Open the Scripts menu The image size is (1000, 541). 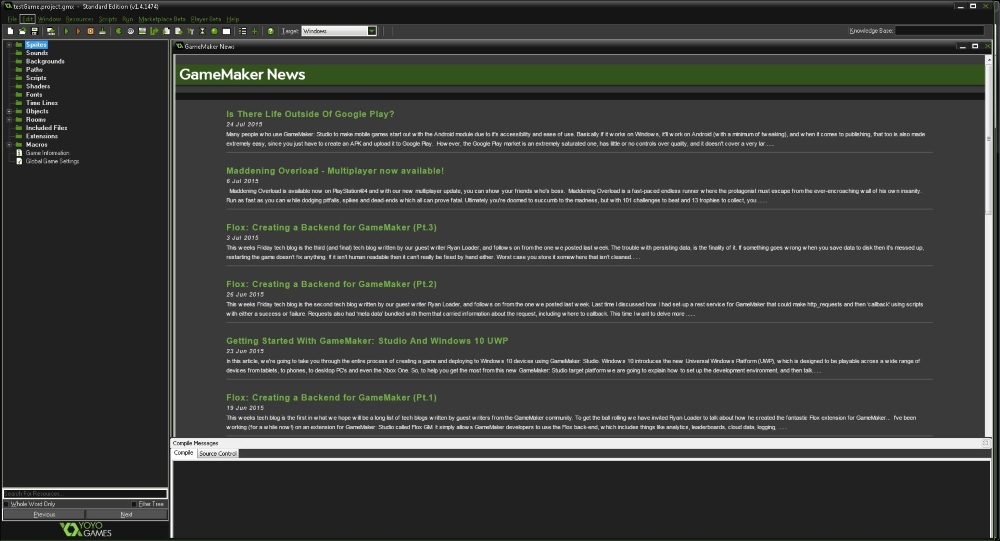click(108, 19)
